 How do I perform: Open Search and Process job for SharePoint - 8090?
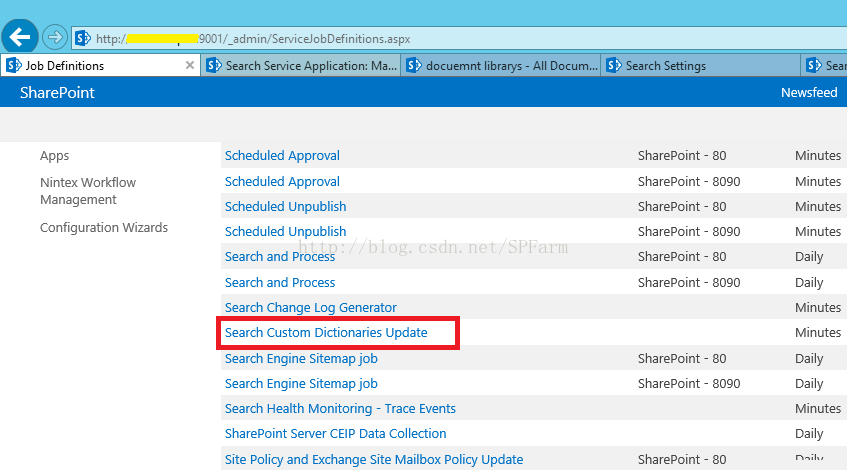[280, 282]
